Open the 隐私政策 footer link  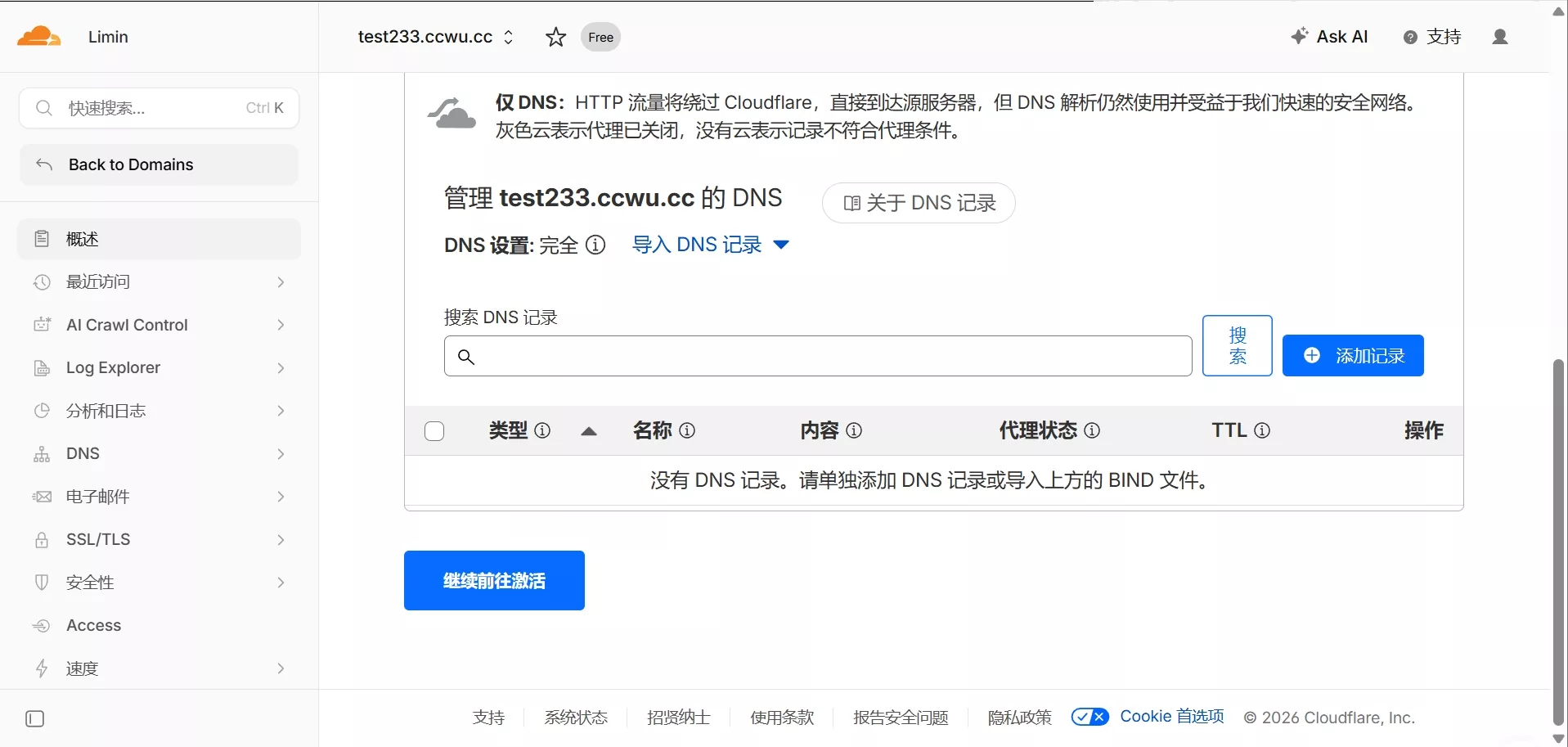(1020, 718)
